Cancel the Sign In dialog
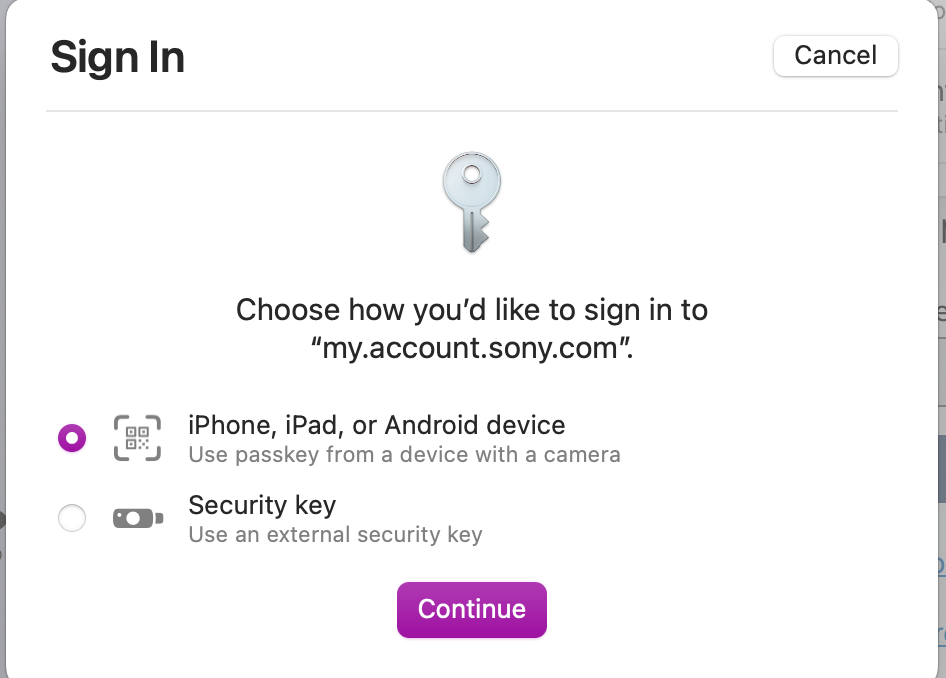This screenshot has width=946, height=678. point(835,55)
